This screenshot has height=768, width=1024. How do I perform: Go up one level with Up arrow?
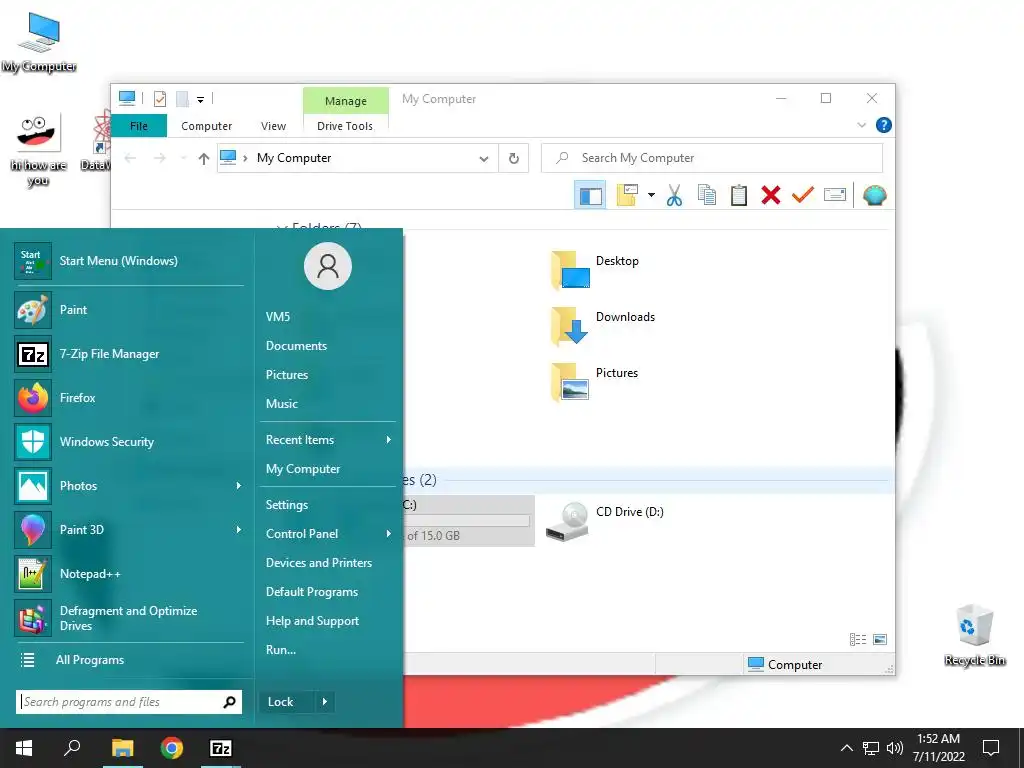[204, 158]
